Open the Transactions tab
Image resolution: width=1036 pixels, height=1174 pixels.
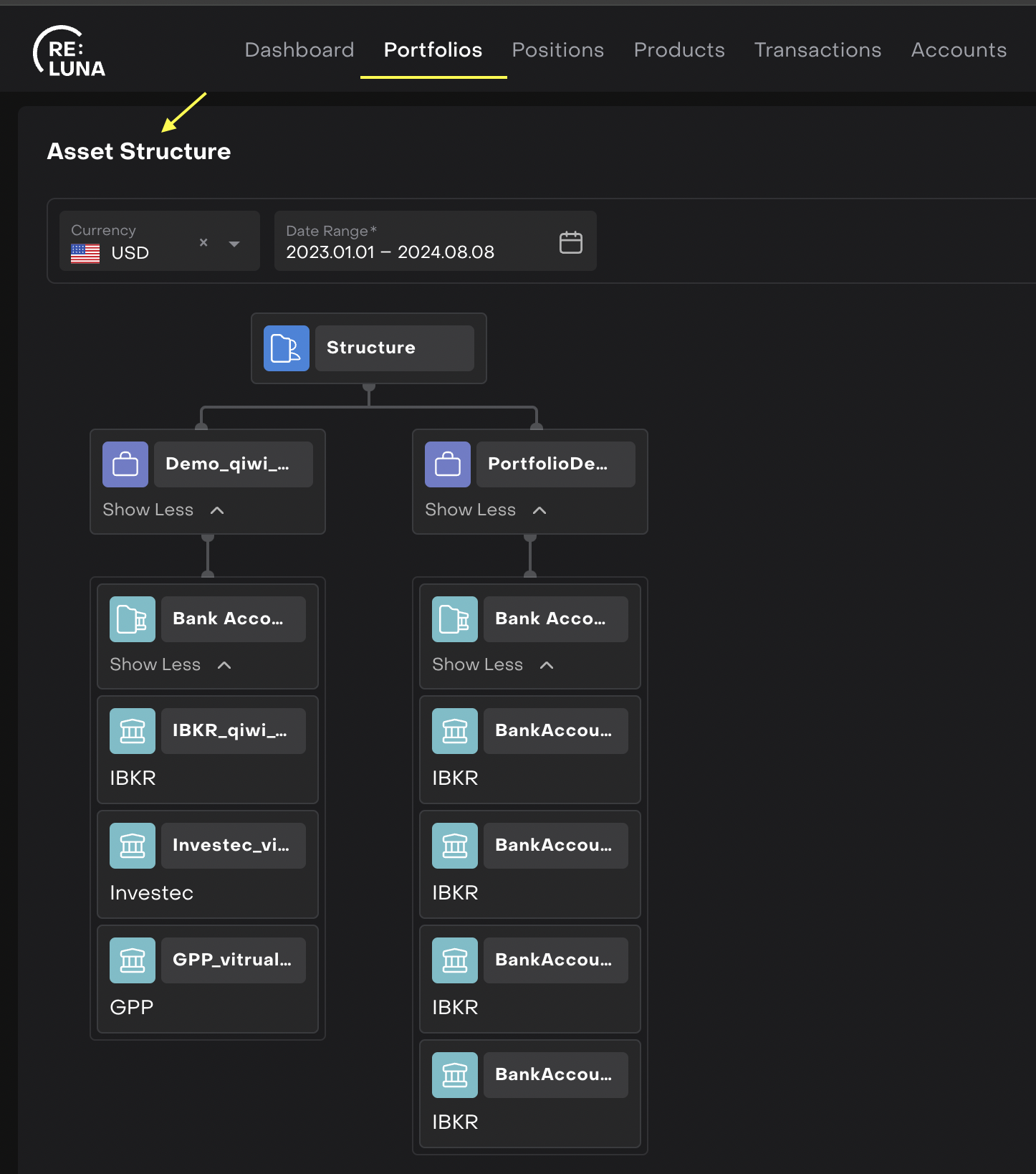point(817,50)
